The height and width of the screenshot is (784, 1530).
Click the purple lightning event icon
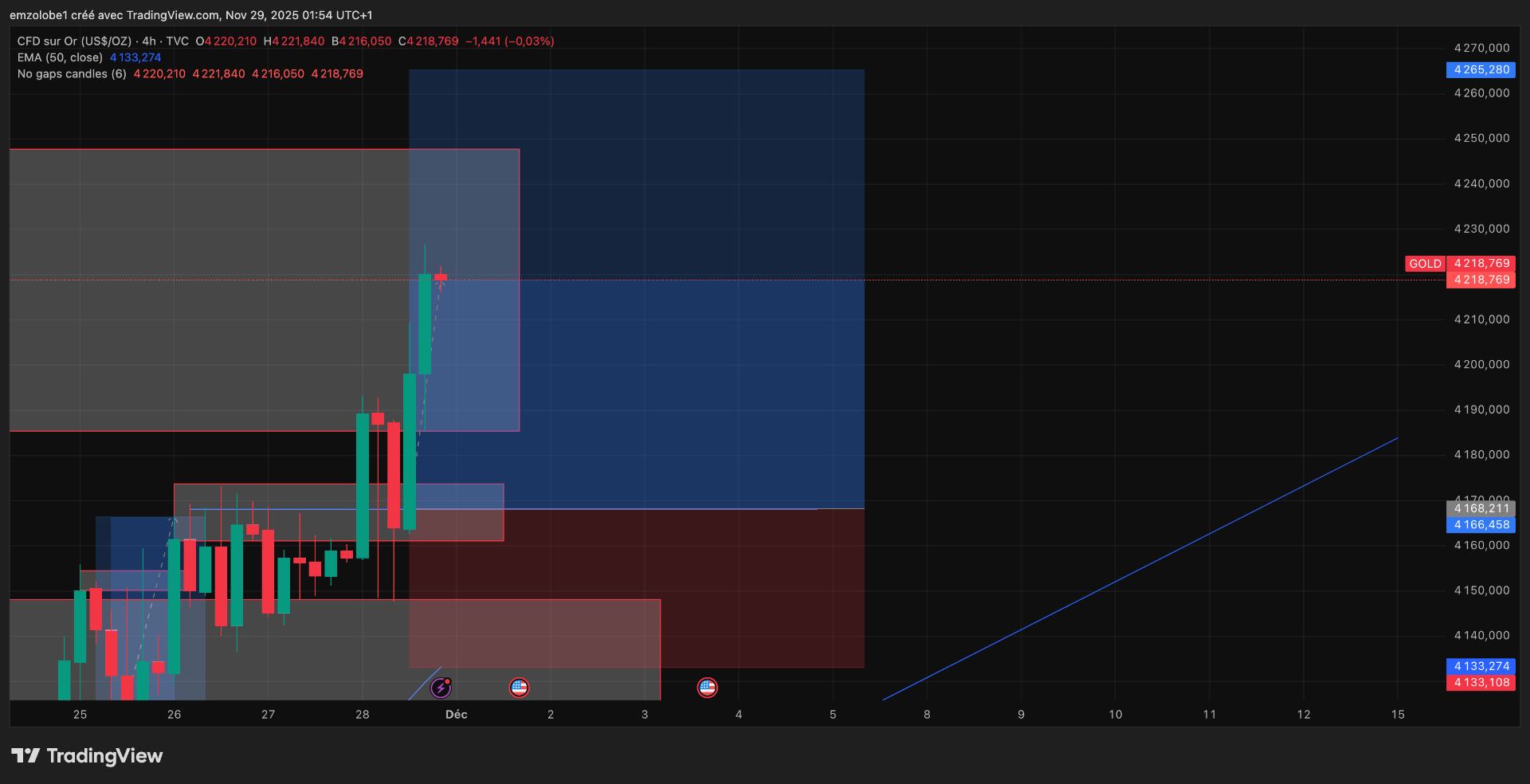(x=441, y=688)
